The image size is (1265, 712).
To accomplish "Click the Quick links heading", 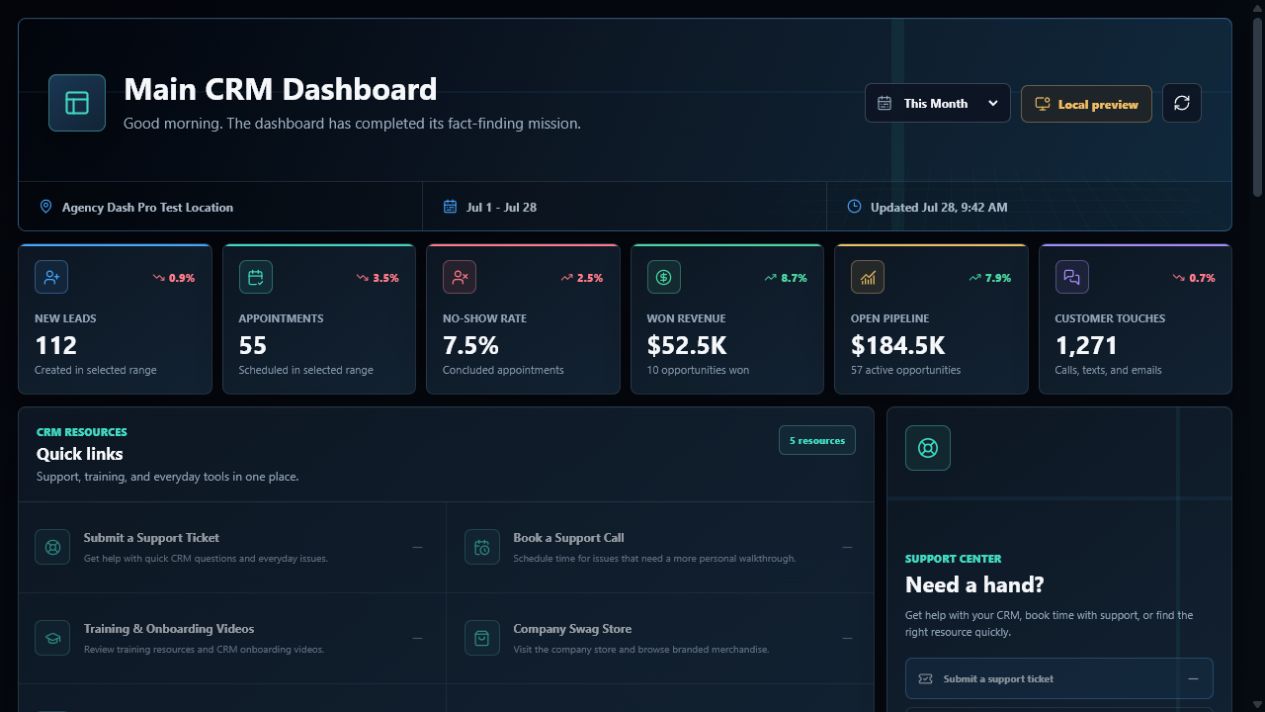I will coord(80,454).
